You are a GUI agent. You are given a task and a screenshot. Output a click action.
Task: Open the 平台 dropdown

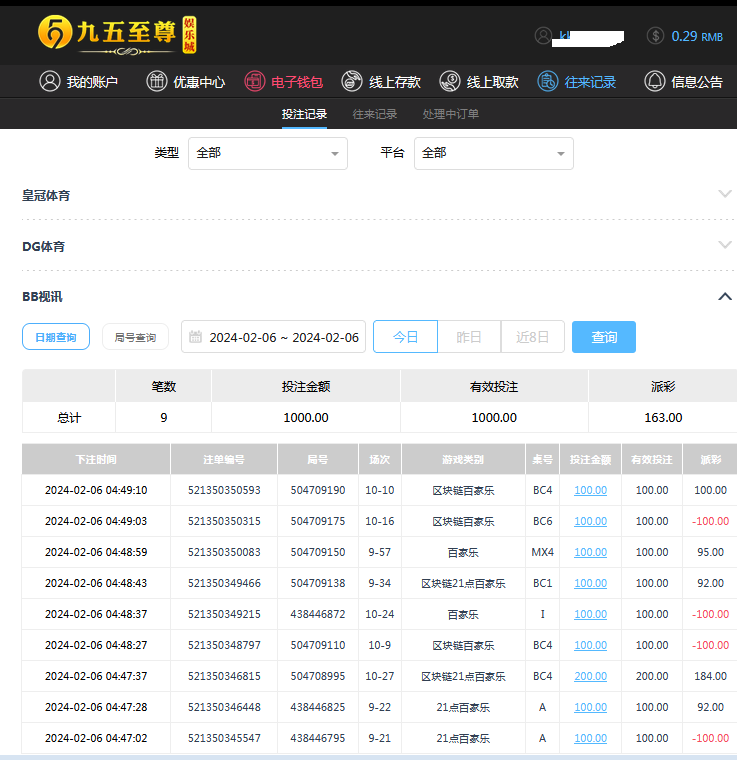coord(493,153)
